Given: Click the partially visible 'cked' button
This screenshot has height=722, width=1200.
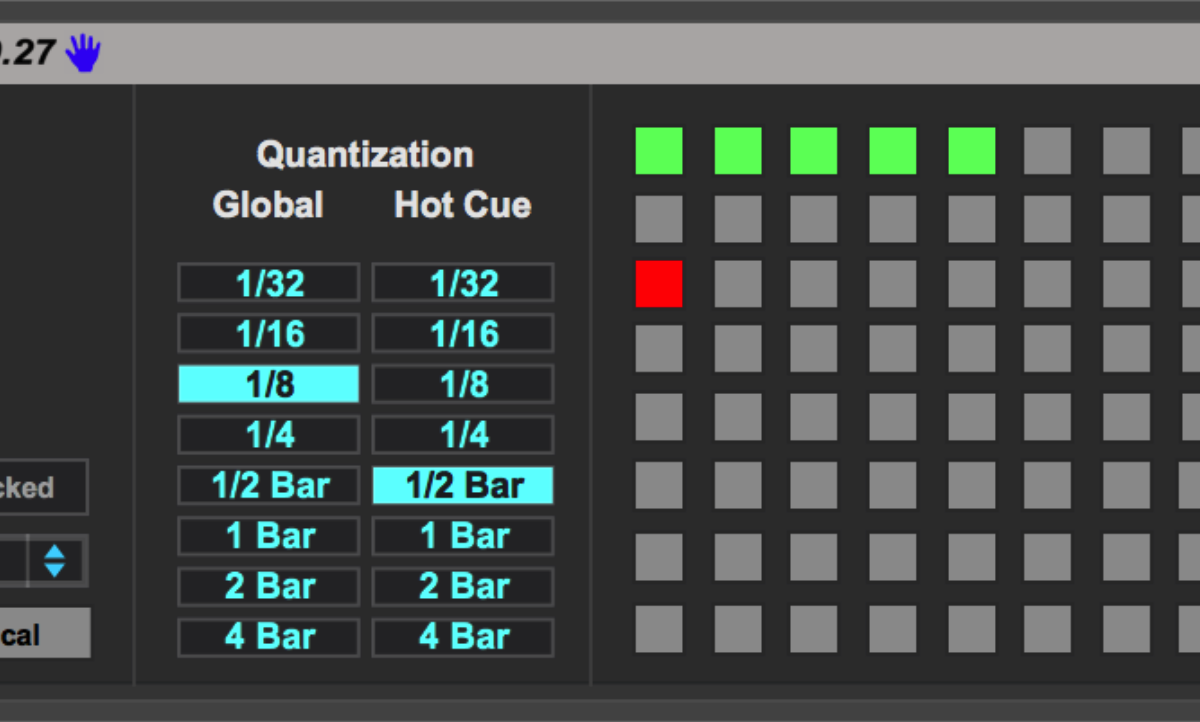Looking at the screenshot, I should tap(40, 488).
